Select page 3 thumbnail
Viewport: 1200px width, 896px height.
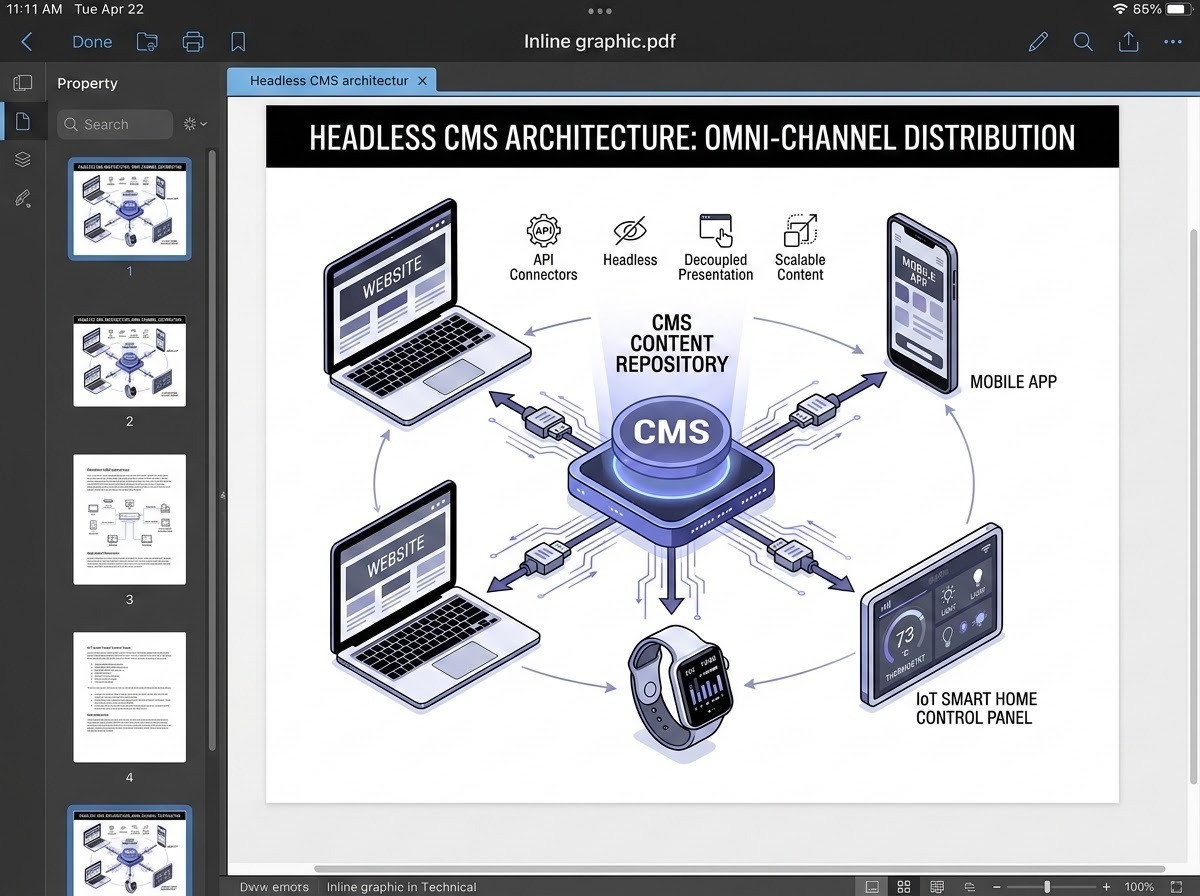coord(130,520)
